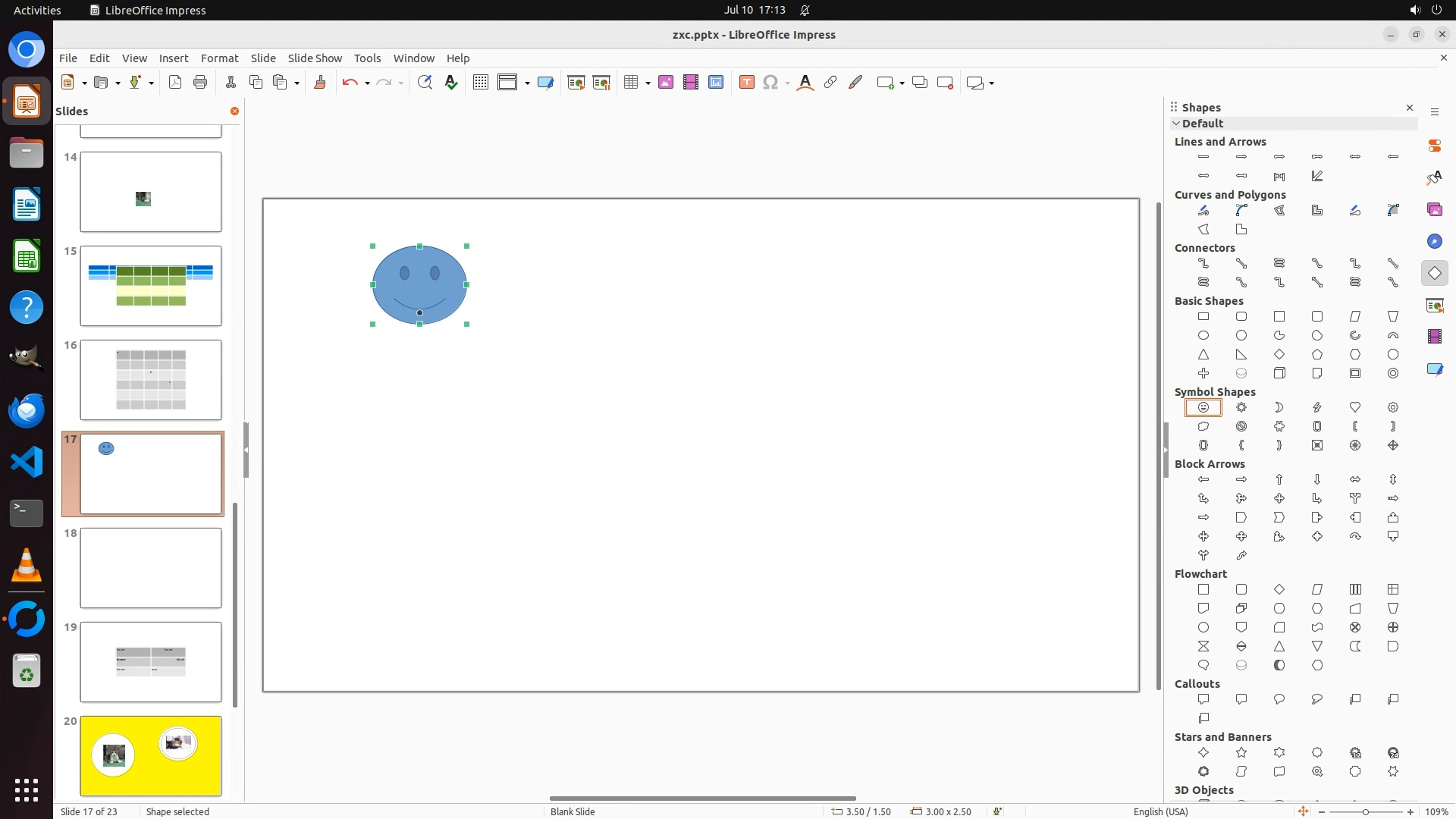Open the Display Views dropdown arrow
Image resolution: width=1456 pixels, height=819 pixels.
(x=527, y=83)
